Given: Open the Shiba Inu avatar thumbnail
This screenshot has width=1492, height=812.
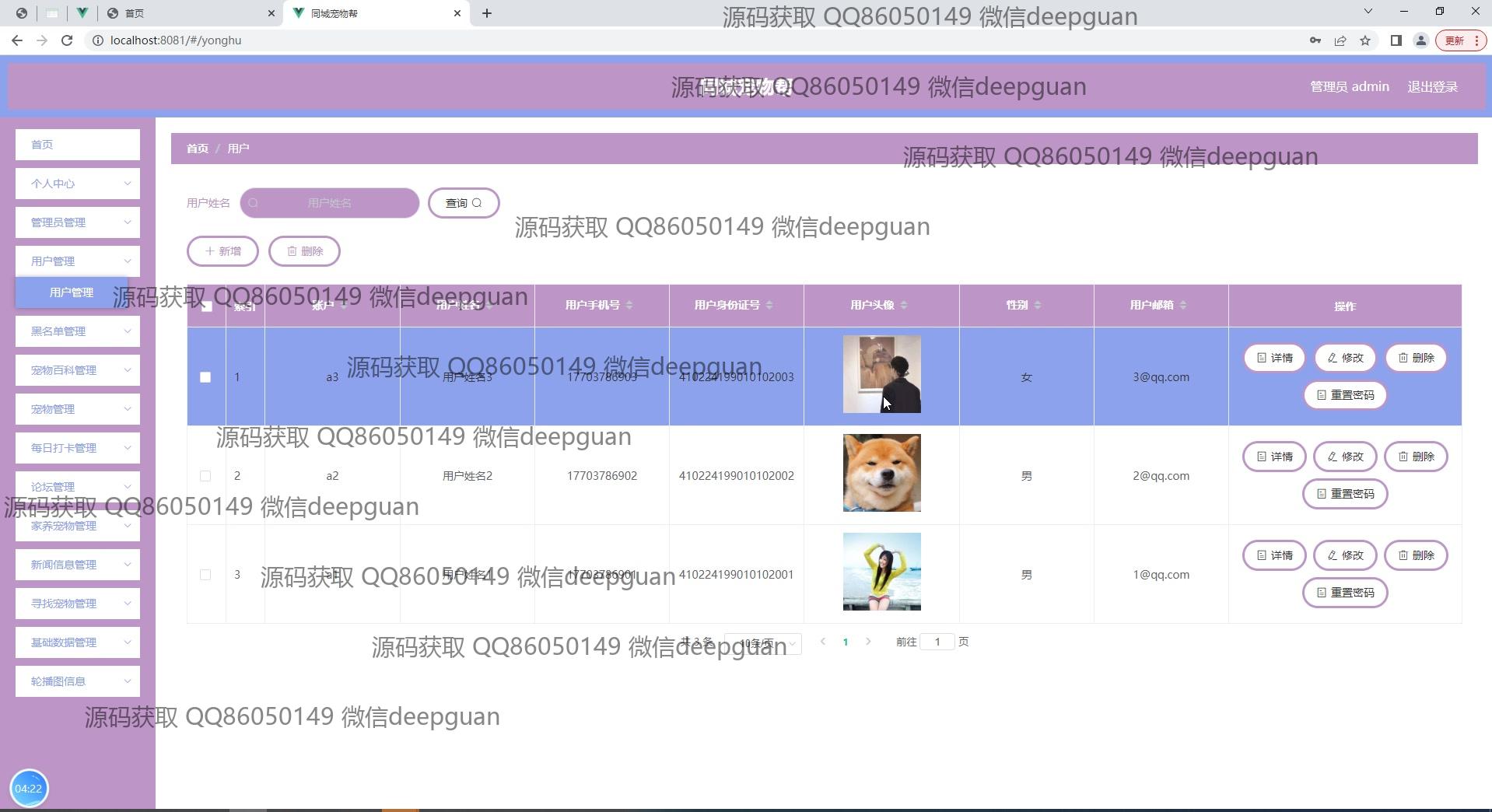Looking at the screenshot, I should coord(882,473).
